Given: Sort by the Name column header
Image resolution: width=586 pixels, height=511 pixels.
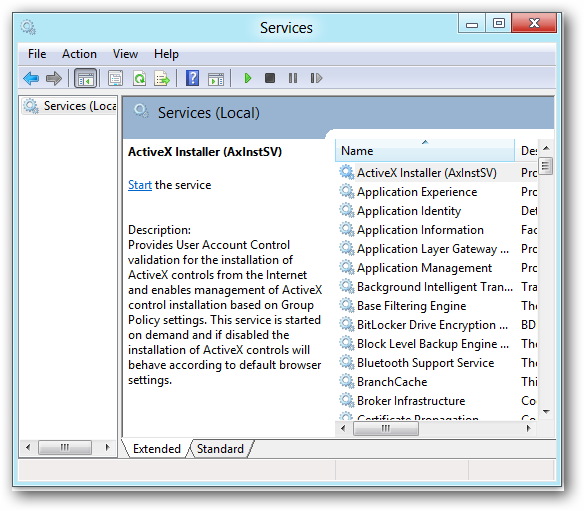Looking at the screenshot, I should pos(425,151).
